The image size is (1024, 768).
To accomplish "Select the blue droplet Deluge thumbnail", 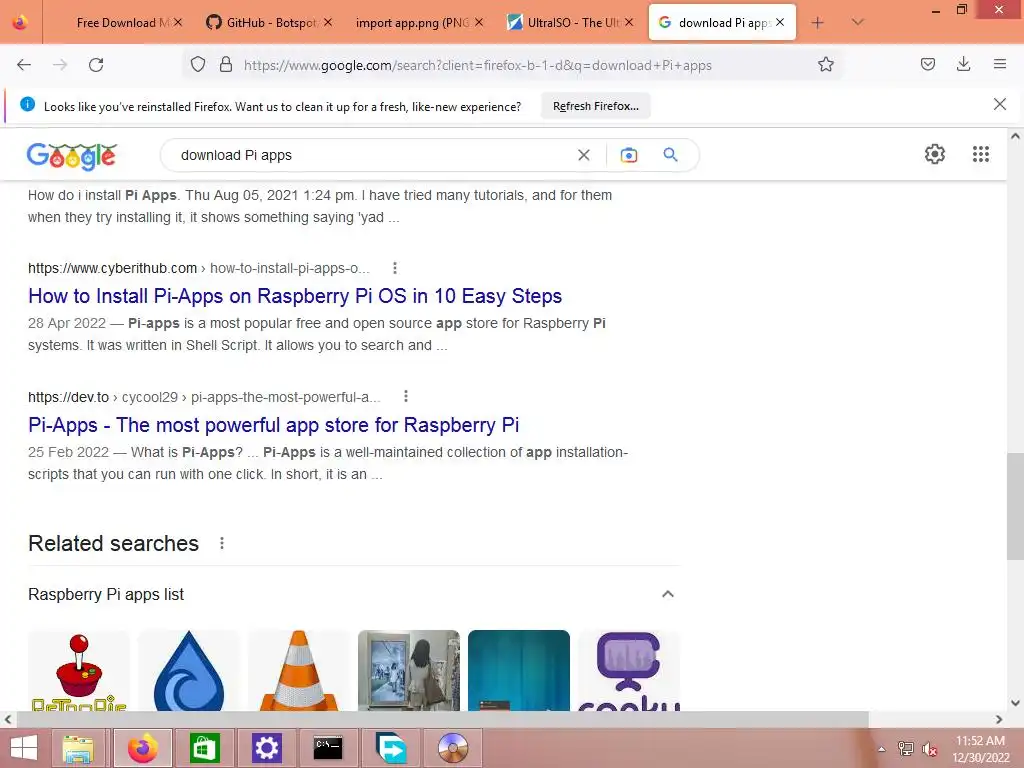I will pyautogui.click(x=189, y=670).
